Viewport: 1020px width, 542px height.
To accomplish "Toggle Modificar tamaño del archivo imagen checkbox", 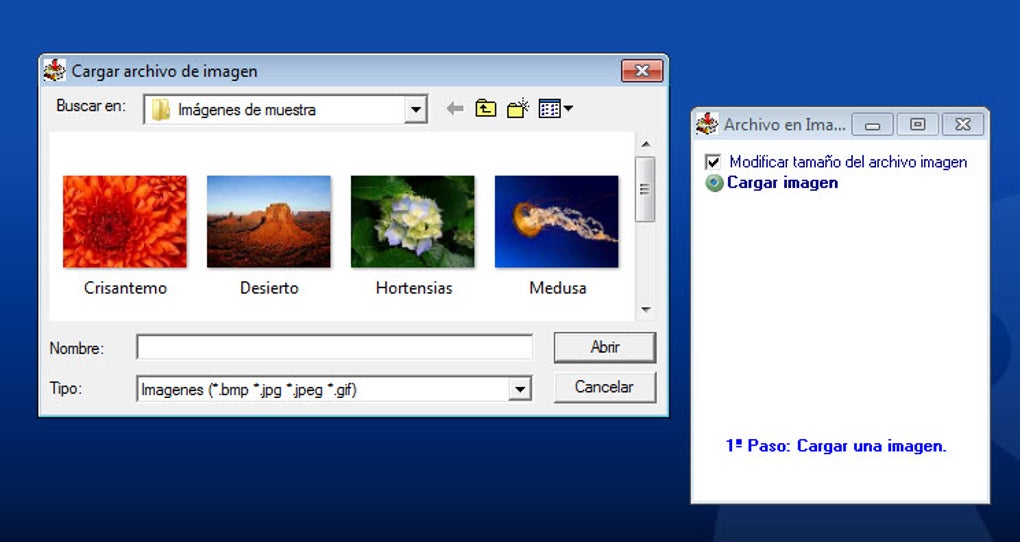I will [713, 162].
